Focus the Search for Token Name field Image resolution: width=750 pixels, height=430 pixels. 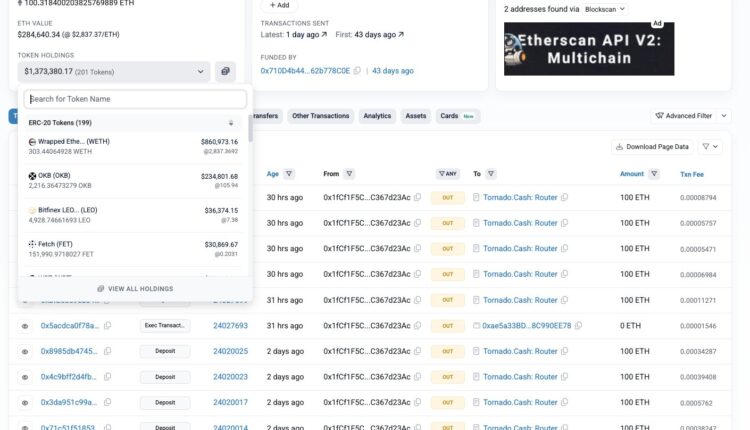pyautogui.click(x=135, y=99)
